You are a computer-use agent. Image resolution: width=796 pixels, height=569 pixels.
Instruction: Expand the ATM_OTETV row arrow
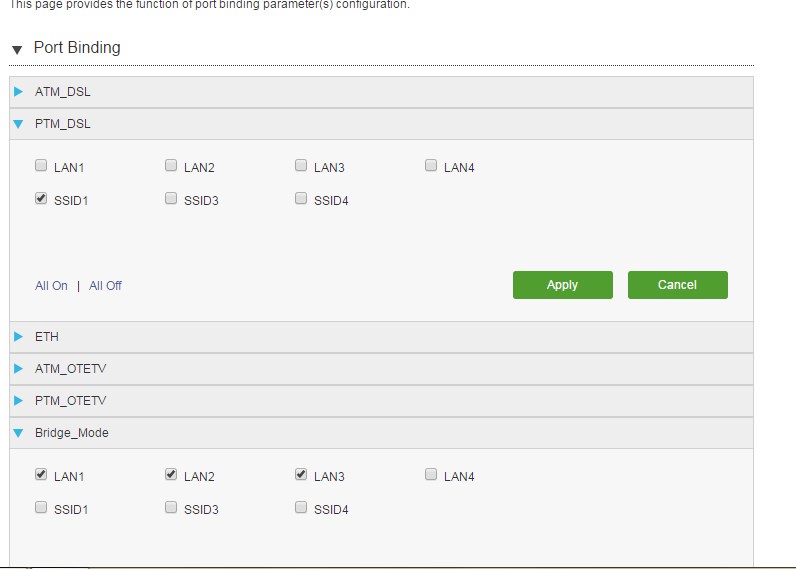18,369
